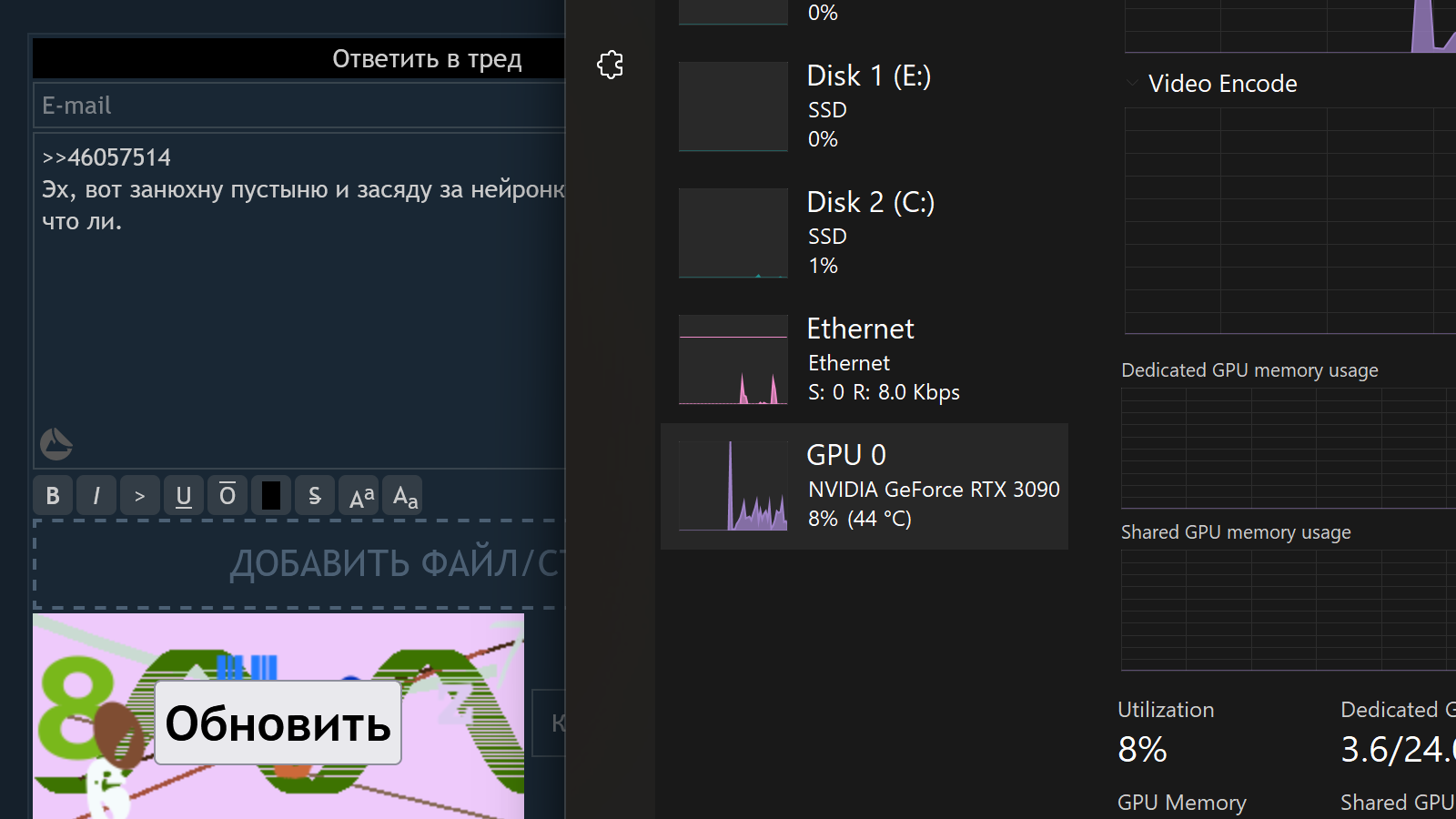Click the Shared GPU memory usage graph

click(1289, 611)
